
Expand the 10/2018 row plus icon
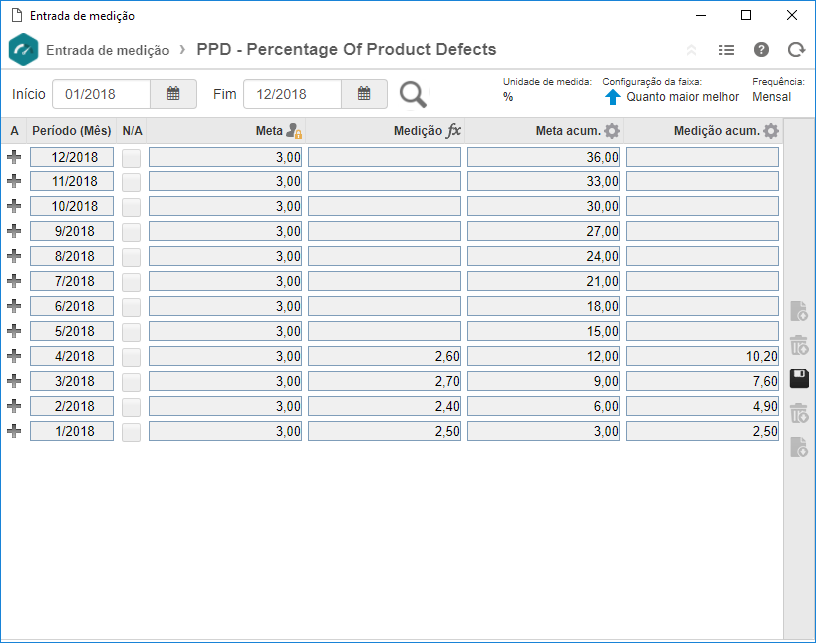[14, 206]
